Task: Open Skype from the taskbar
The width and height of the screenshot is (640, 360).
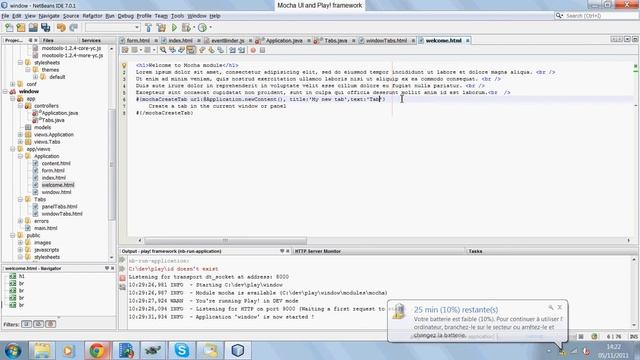Action: [x=181, y=350]
